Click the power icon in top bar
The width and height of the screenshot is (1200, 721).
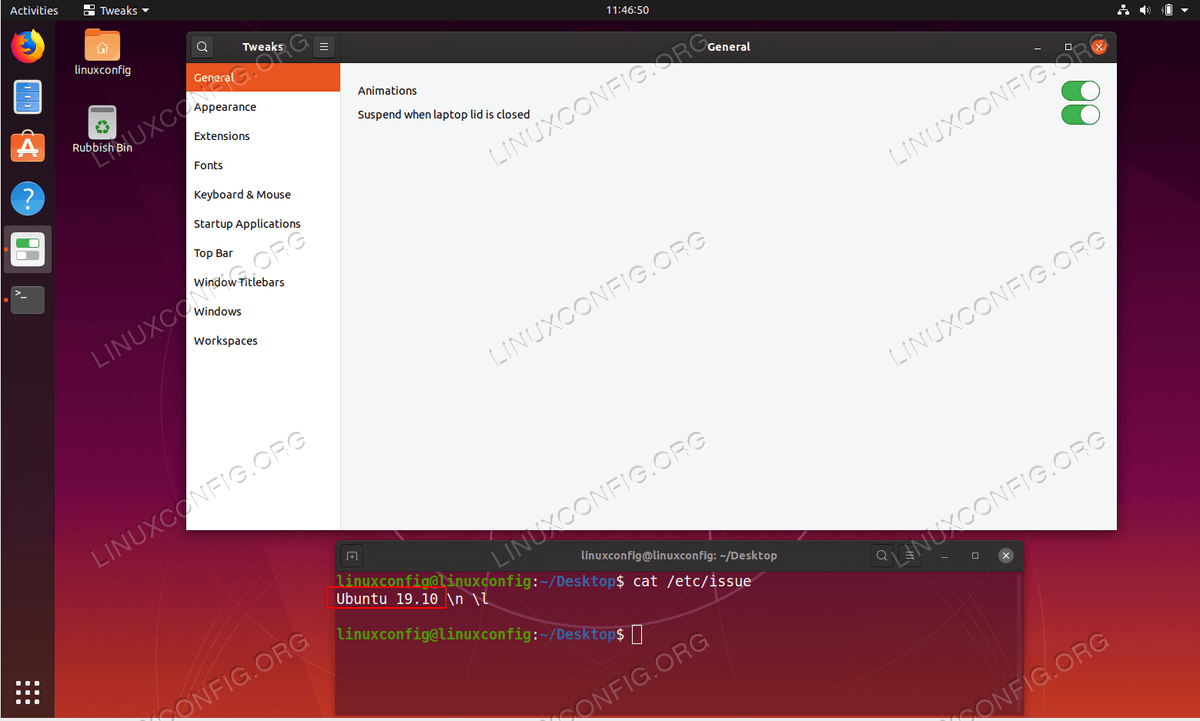tap(1167, 10)
